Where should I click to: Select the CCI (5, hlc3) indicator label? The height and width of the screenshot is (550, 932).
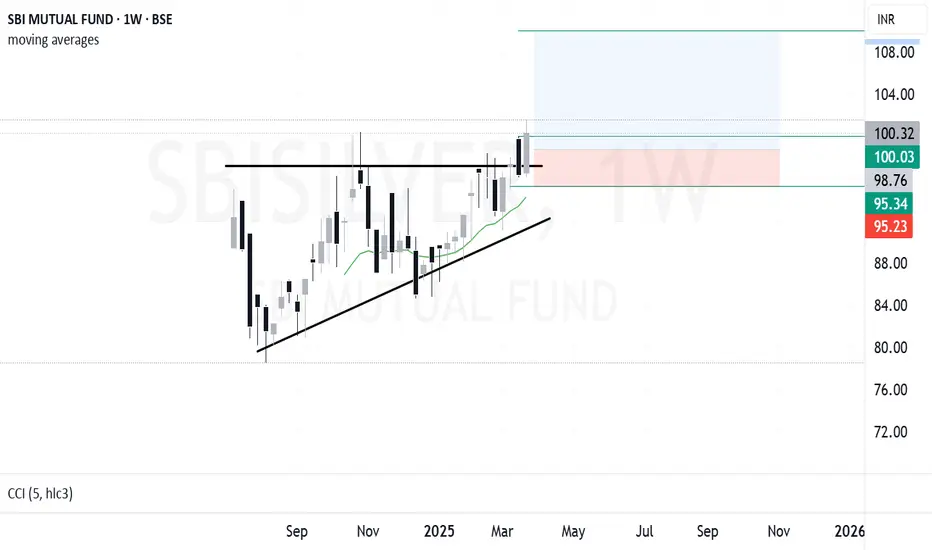tap(40, 494)
